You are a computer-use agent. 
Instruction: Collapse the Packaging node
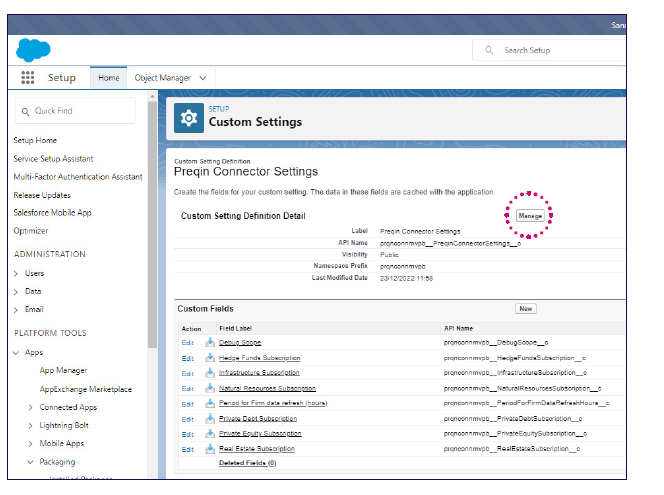pos(30,462)
